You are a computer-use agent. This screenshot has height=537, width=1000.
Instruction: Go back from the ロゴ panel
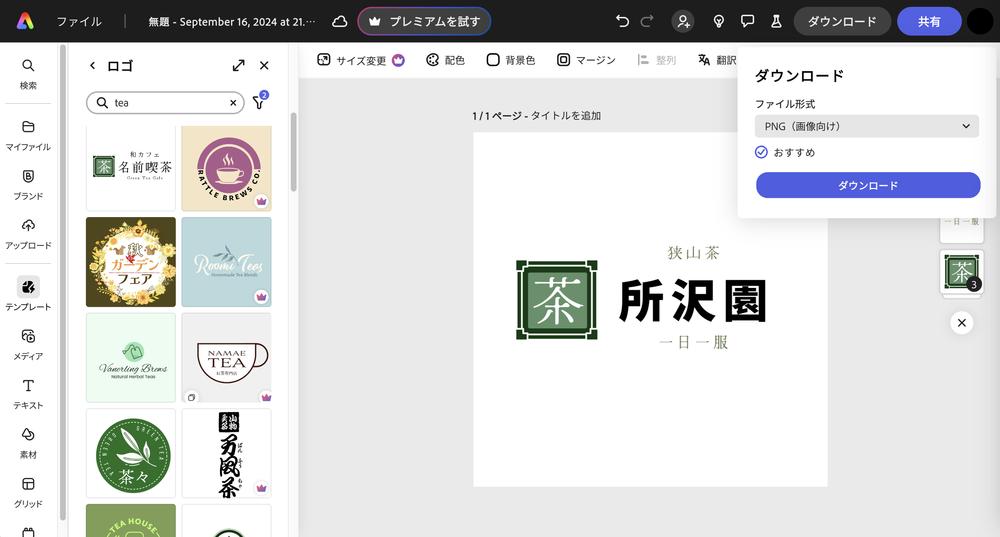tap(92, 66)
